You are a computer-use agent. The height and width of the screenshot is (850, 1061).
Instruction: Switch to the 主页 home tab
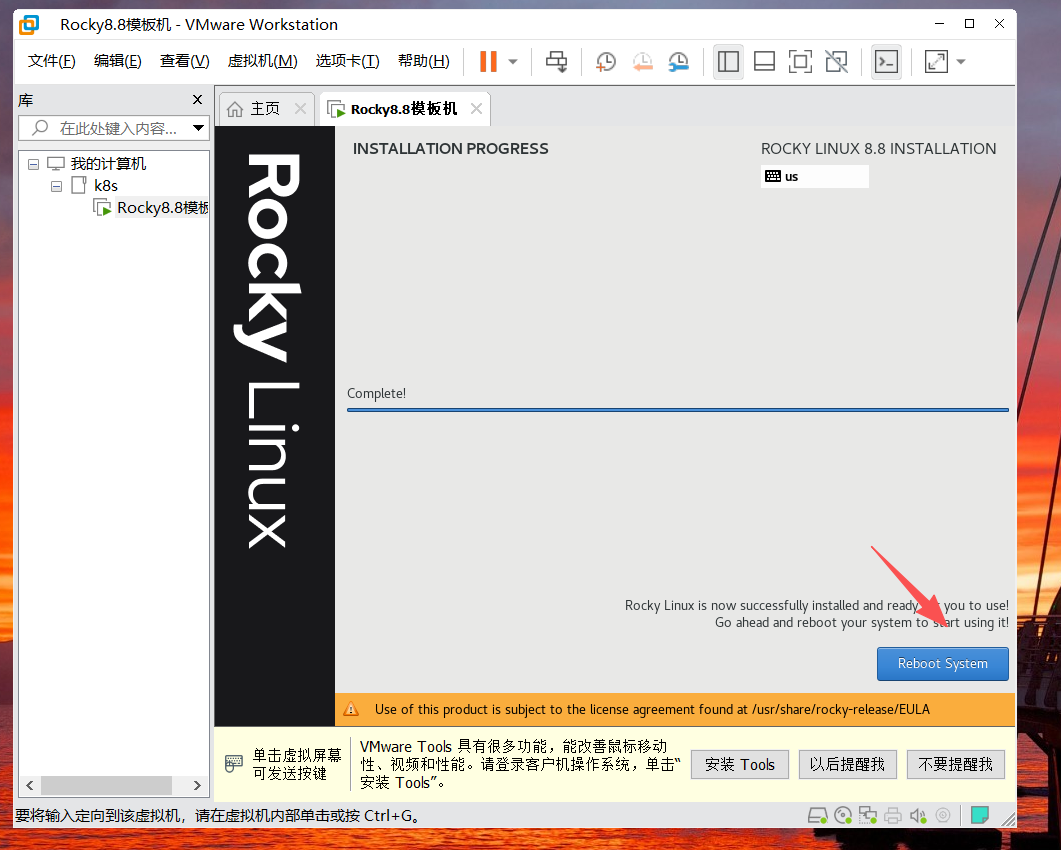point(265,109)
